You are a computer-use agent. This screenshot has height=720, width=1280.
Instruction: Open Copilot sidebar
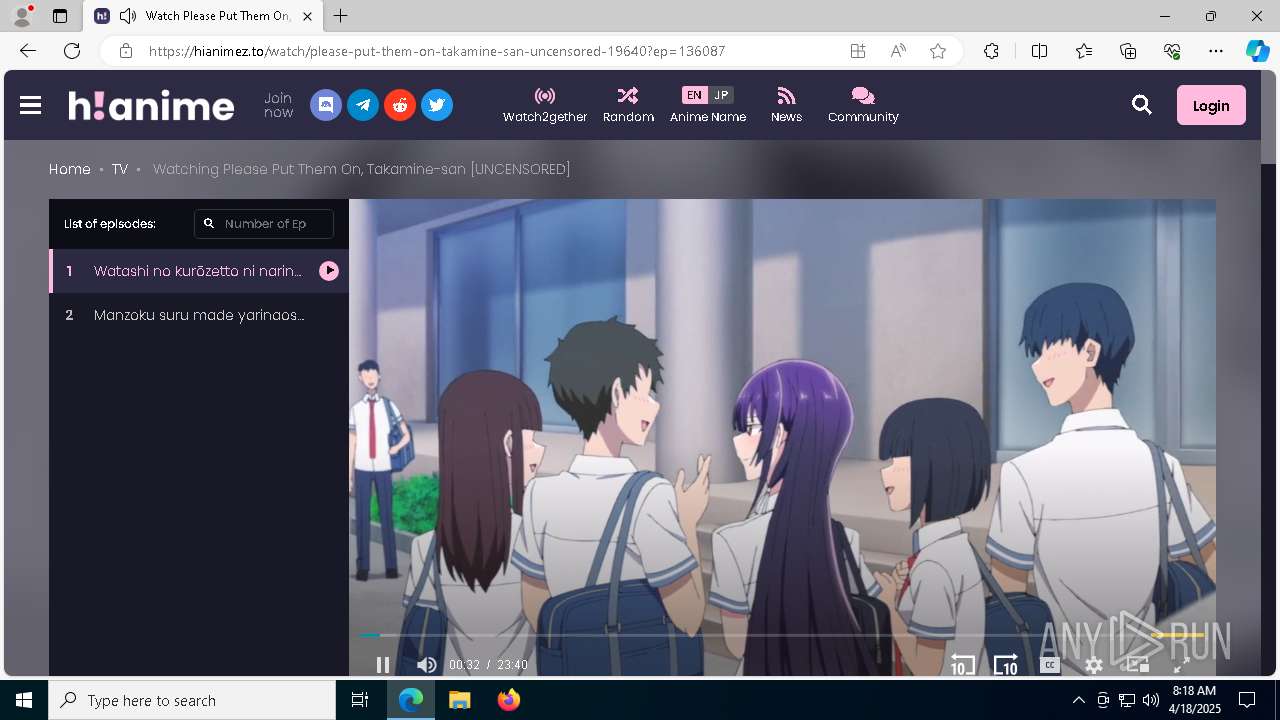pyautogui.click(x=1258, y=51)
